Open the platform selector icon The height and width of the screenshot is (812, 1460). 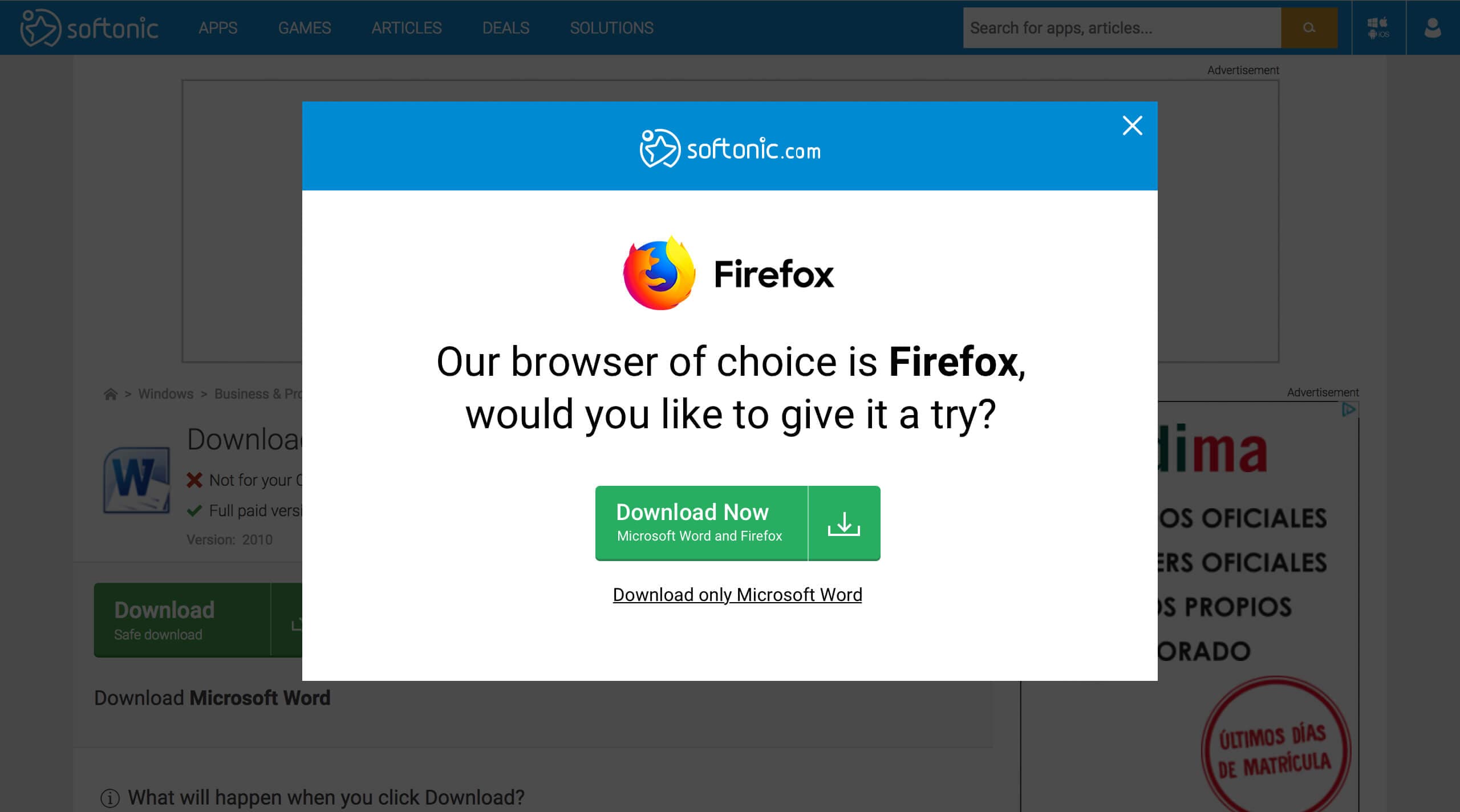1378,27
